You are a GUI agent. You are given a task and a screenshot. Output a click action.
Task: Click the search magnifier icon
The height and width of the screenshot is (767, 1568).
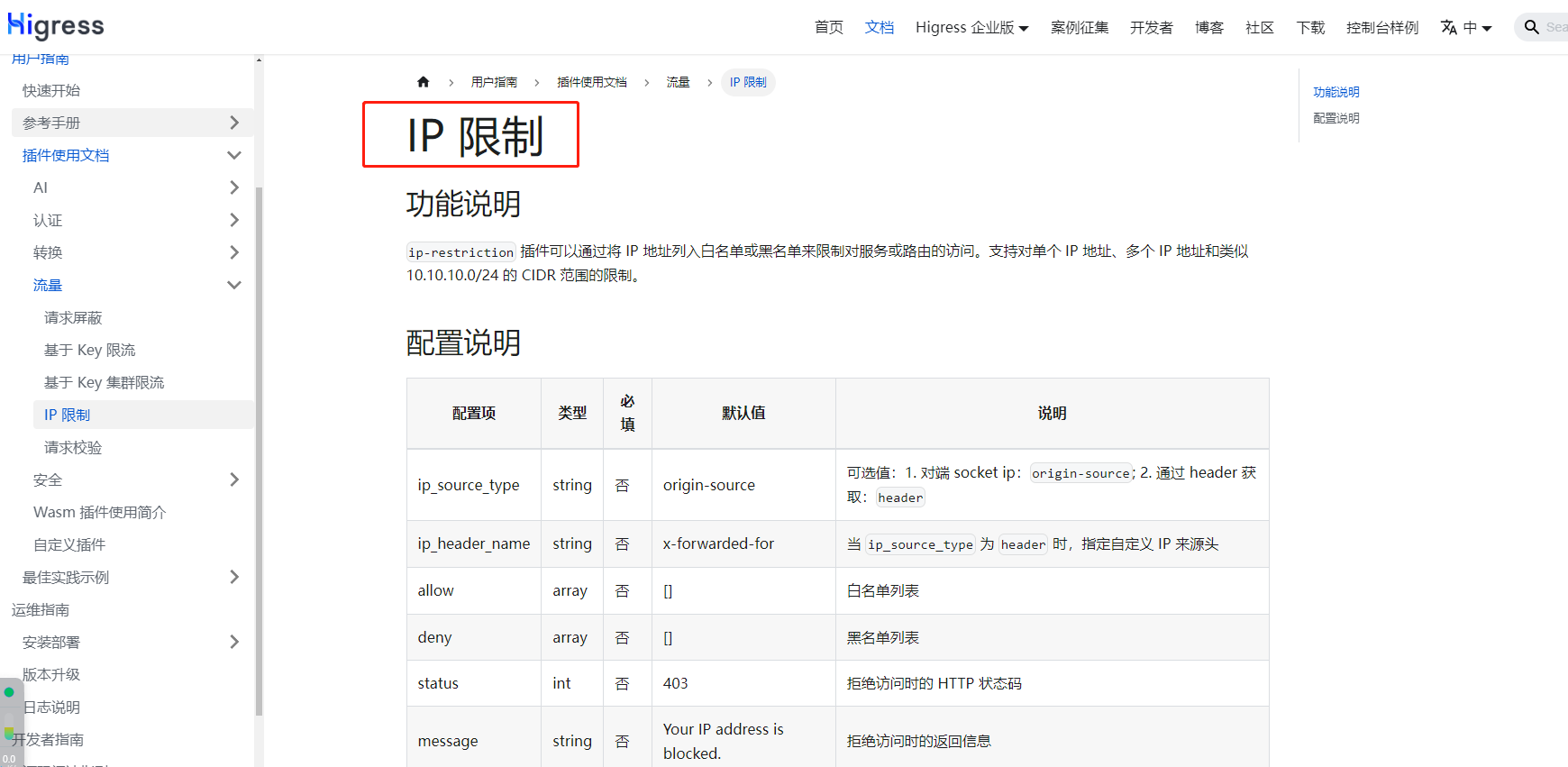pos(1531,27)
